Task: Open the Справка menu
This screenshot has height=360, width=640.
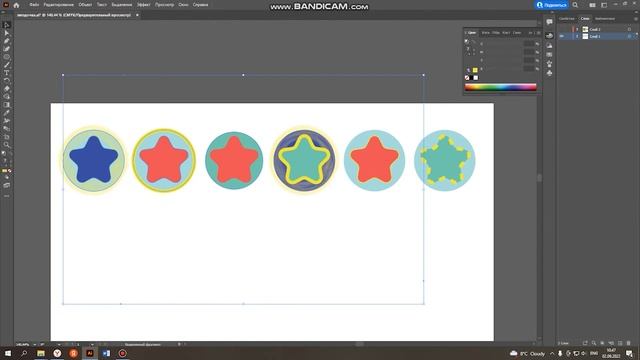Action: [200, 5]
